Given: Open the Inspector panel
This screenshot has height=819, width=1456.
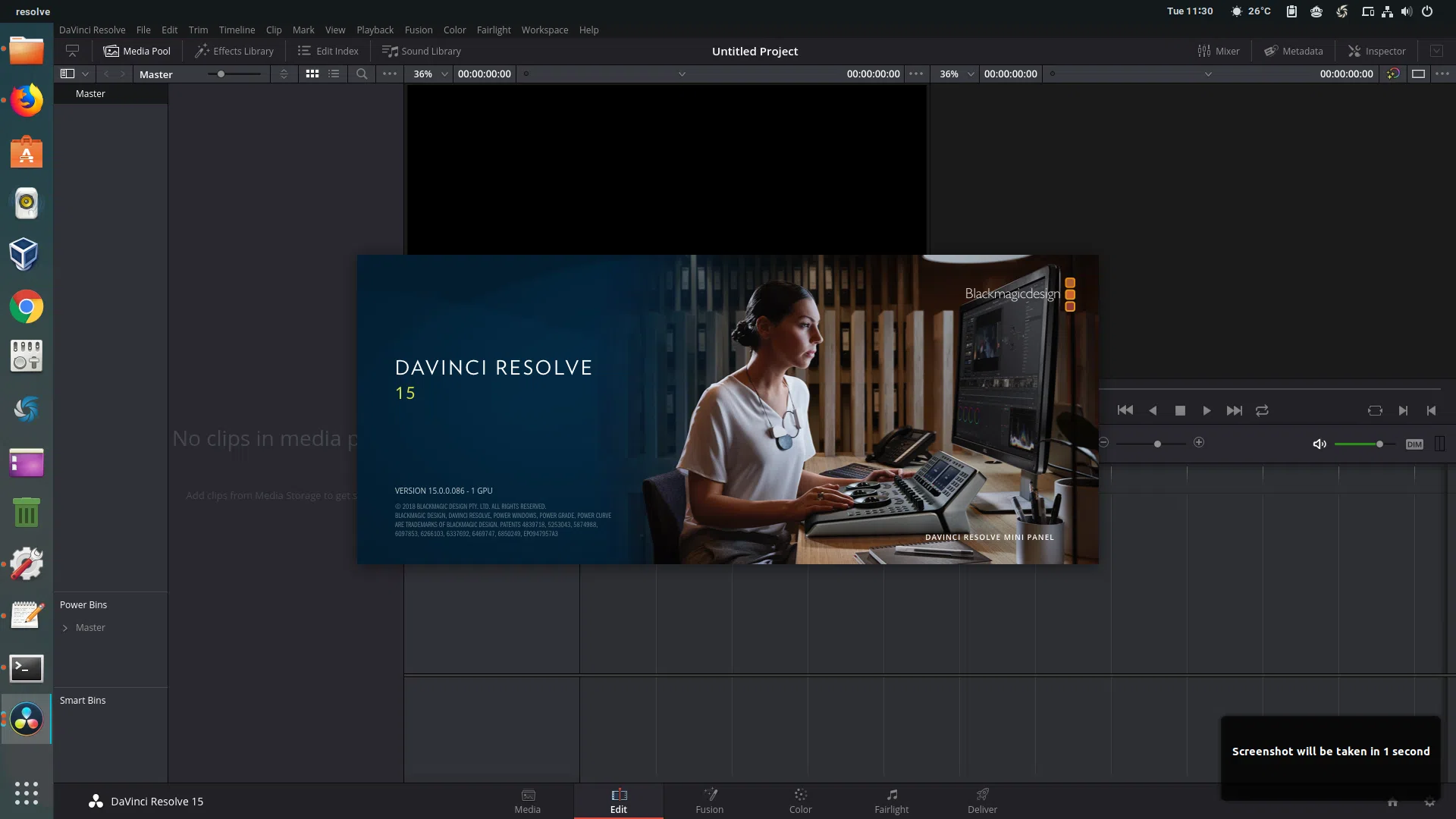Looking at the screenshot, I should point(1376,51).
